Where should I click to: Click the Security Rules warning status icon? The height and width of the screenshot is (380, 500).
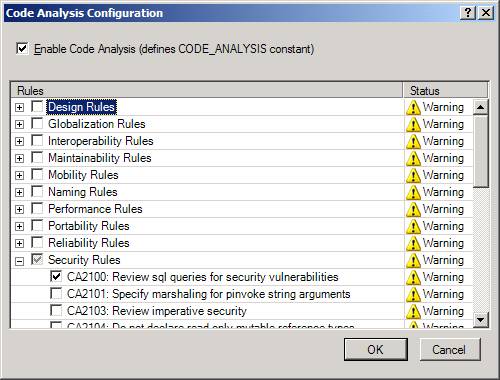point(413,261)
